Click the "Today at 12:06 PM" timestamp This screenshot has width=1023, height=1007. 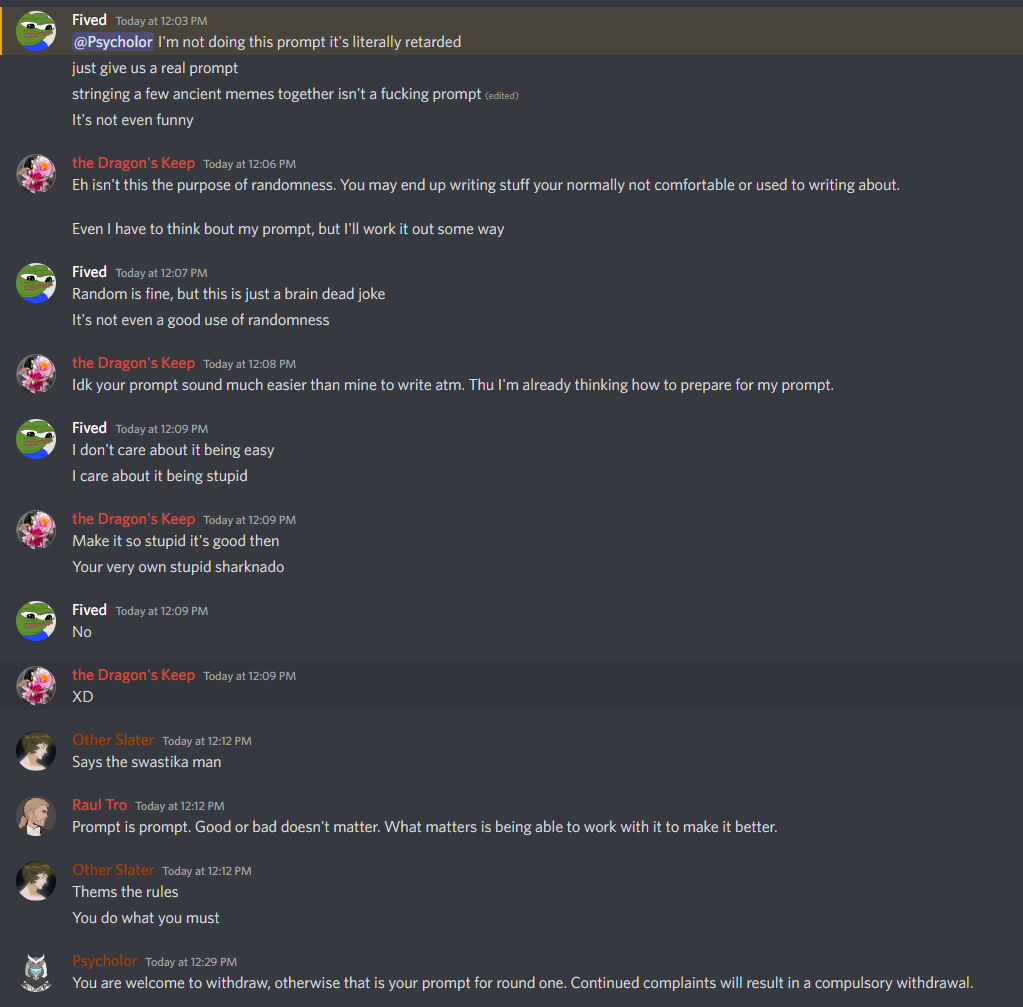pyautogui.click(x=249, y=164)
